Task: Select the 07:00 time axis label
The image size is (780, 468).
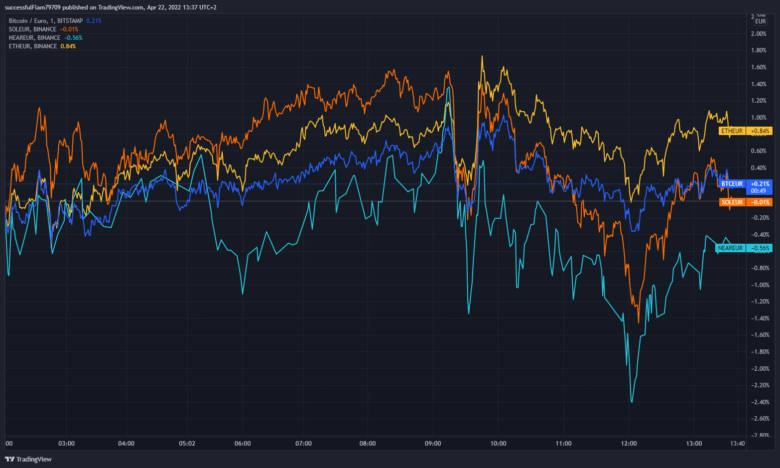Action: [x=303, y=444]
